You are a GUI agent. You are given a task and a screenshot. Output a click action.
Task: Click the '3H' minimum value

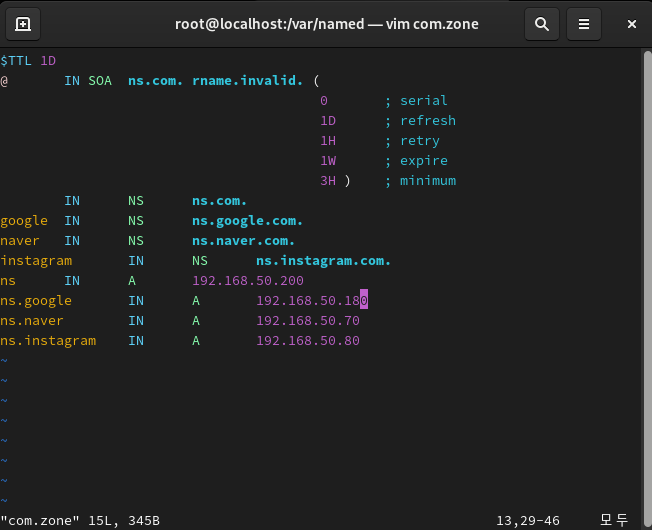pyautogui.click(x=328, y=180)
